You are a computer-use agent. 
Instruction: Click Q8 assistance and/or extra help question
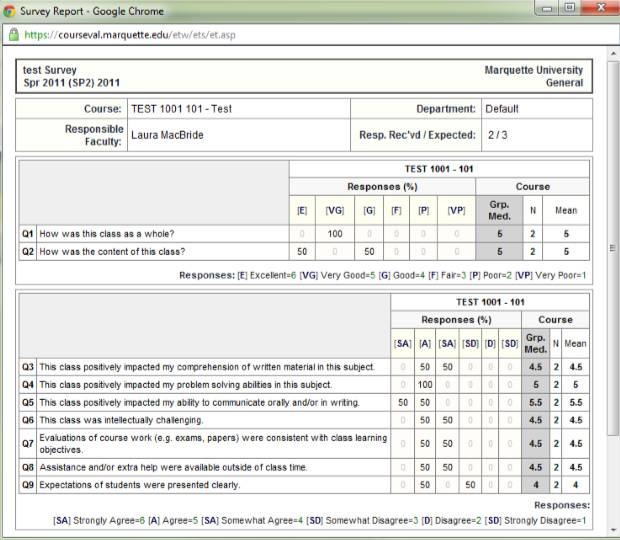click(x=173, y=467)
